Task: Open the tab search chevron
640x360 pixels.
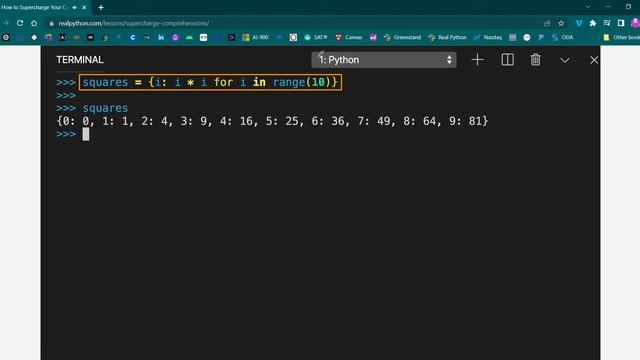Action: click(588, 7)
